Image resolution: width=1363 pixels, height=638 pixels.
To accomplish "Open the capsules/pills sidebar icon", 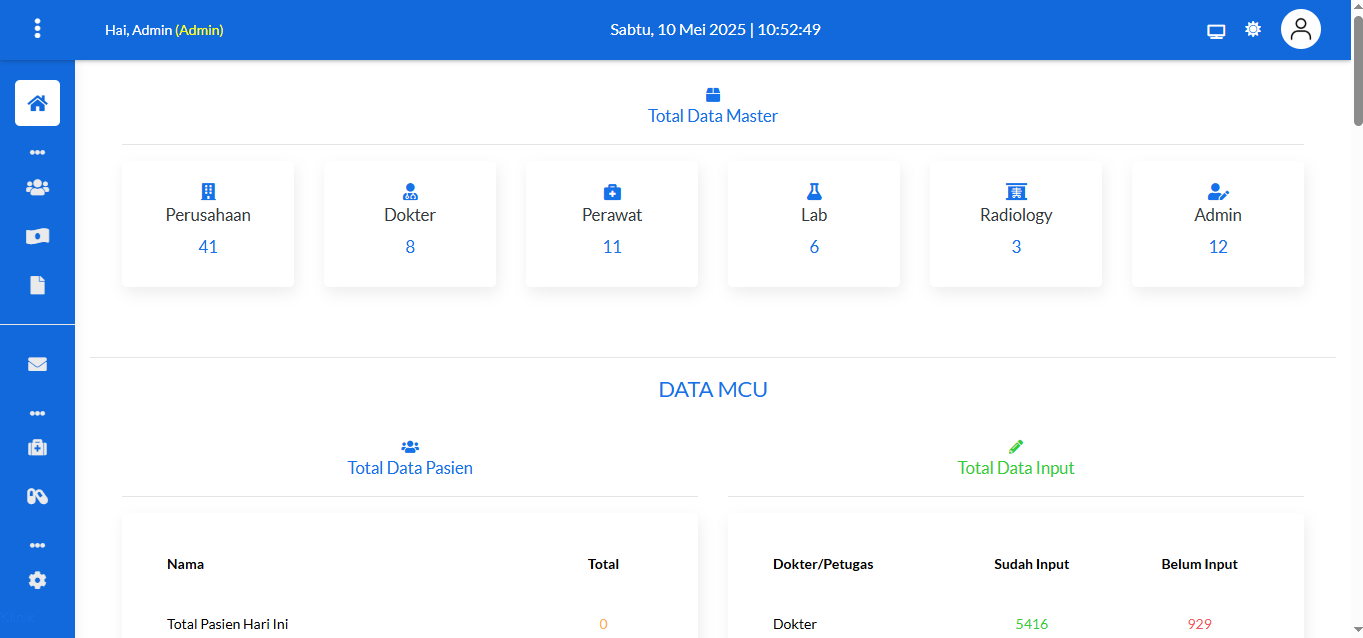I will 37,497.
